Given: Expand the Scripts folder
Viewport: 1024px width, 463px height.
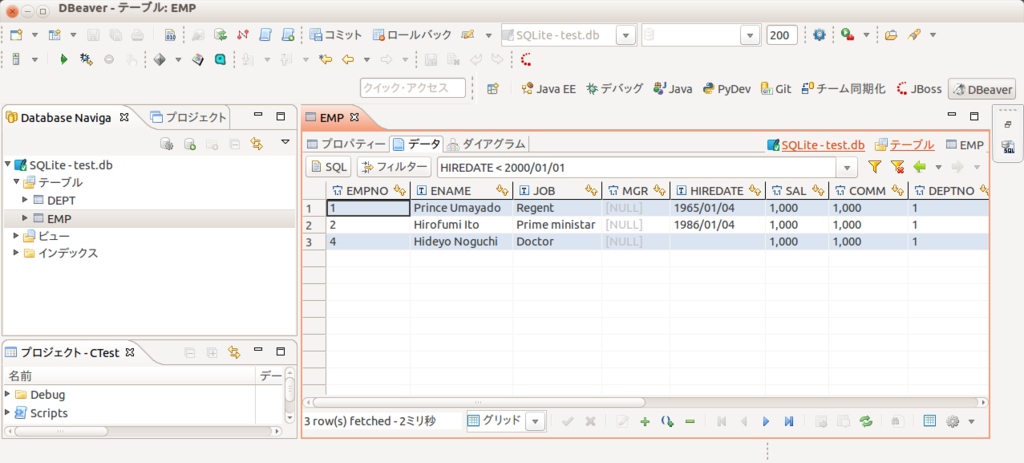Looking at the screenshot, I should click(7, 413).
